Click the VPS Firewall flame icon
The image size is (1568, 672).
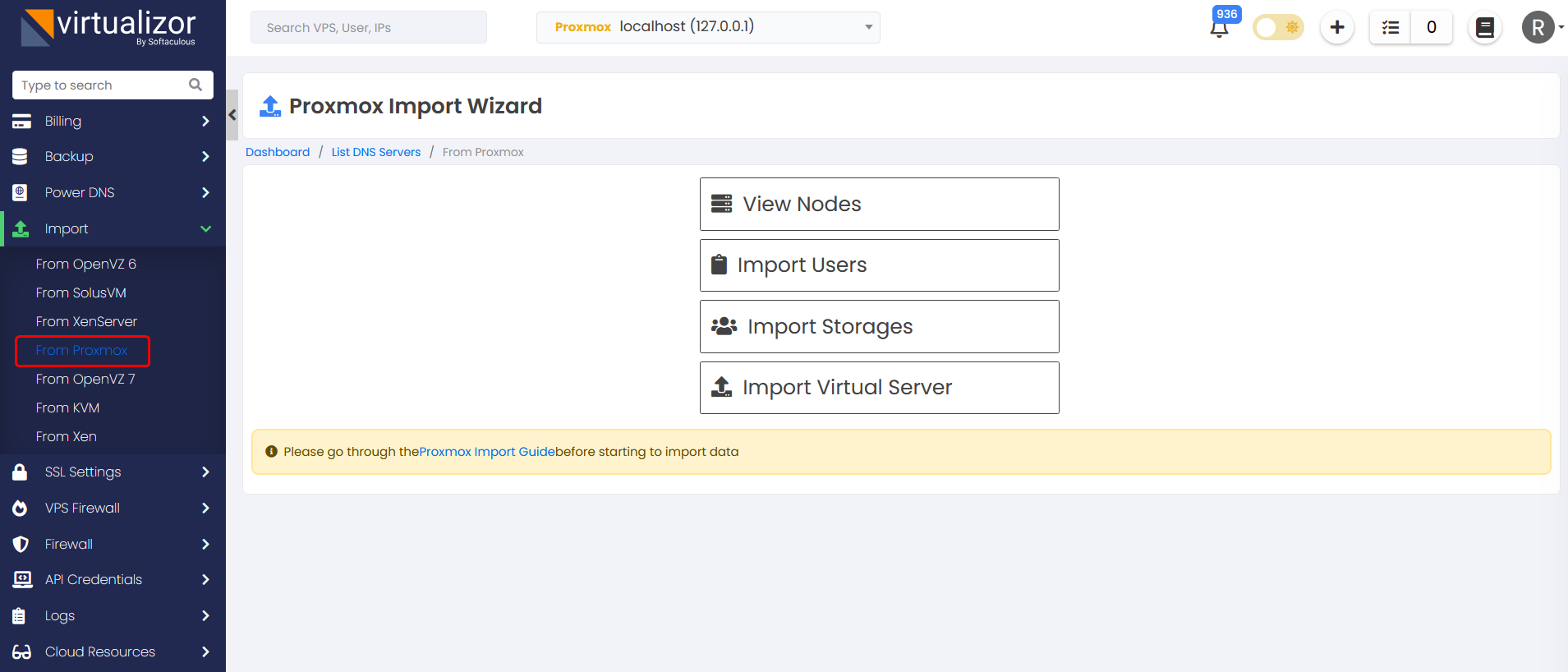click(x=20, y=508)
